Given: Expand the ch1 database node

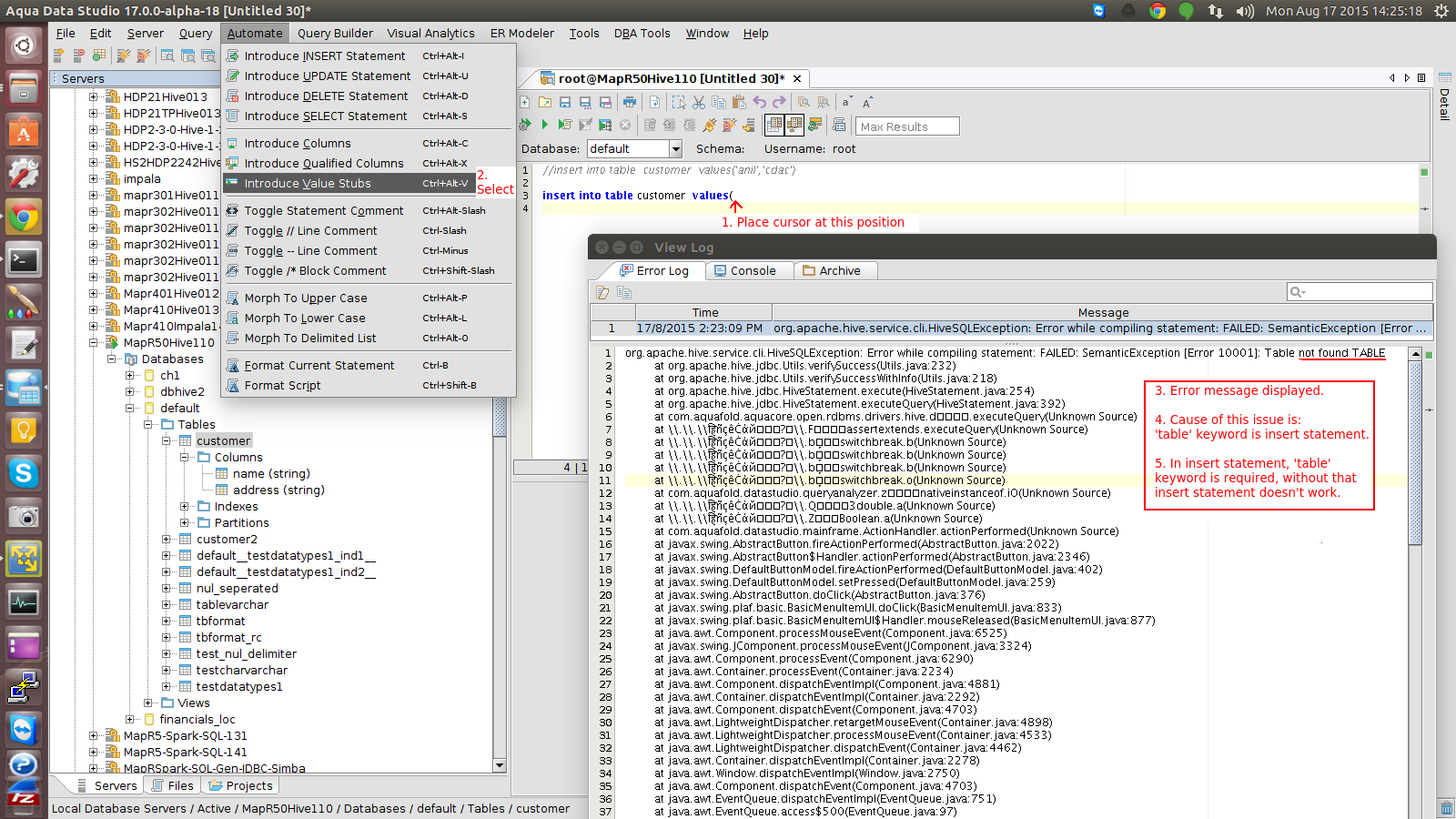Looking at the screenshot, I should coord(130,376).
